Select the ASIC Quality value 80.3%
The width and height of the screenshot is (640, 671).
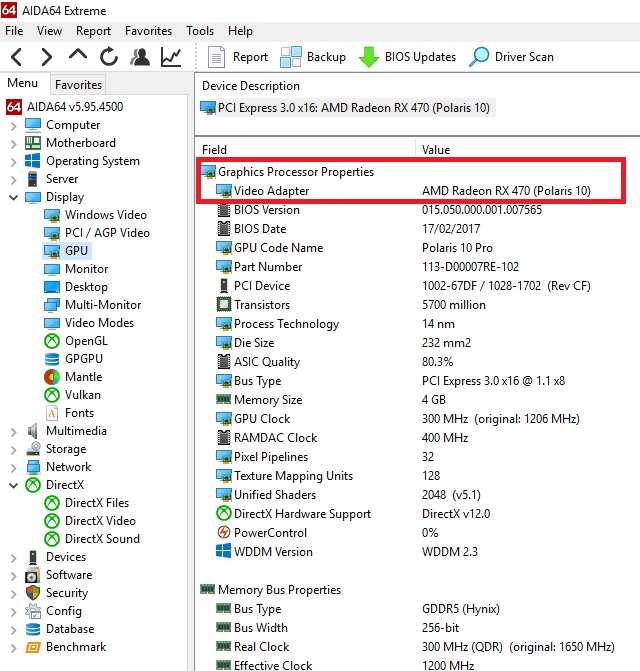pyautogui.click(x=437, y=362)
